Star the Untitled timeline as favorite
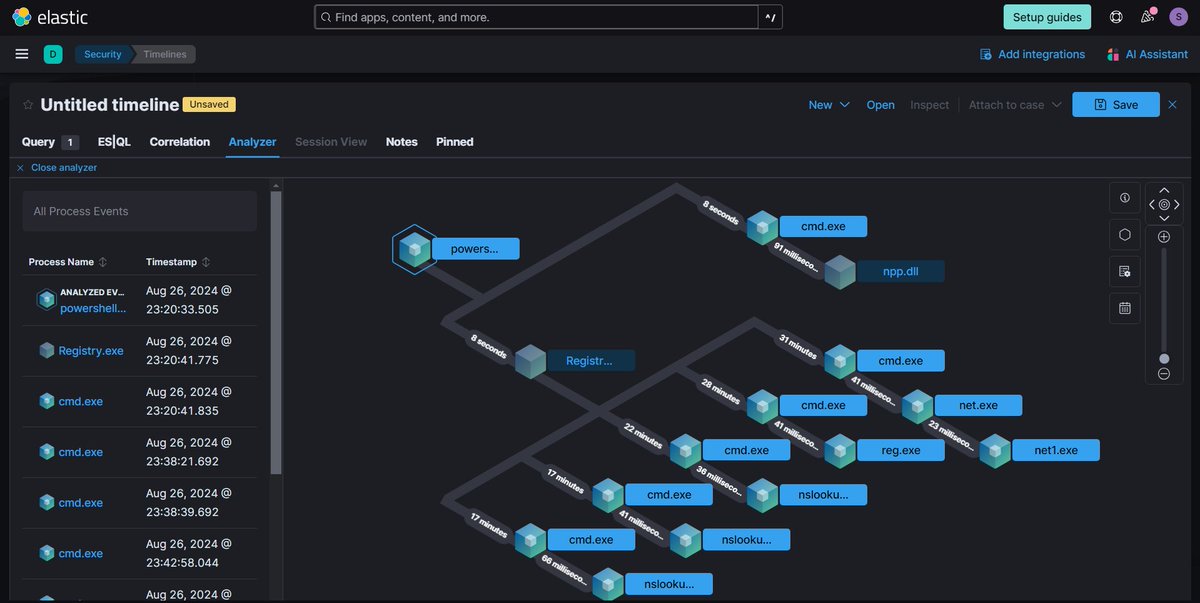 click(27, 103)
